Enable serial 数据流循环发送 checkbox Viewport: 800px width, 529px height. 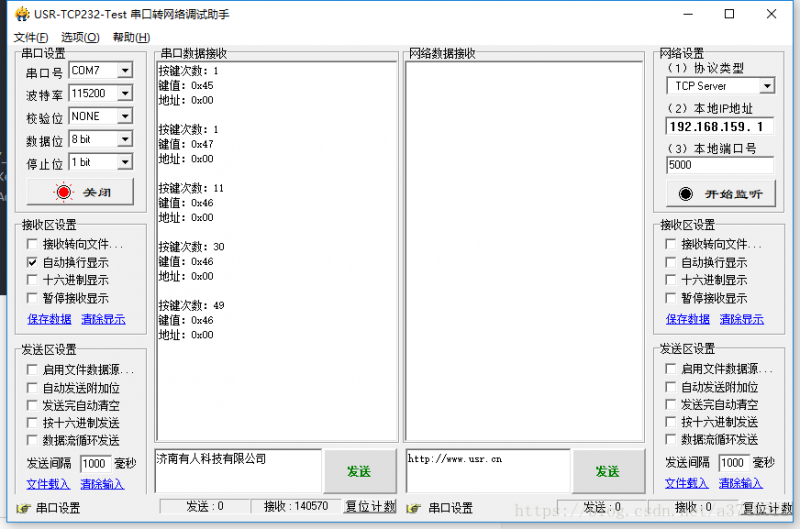pos(32,440)
